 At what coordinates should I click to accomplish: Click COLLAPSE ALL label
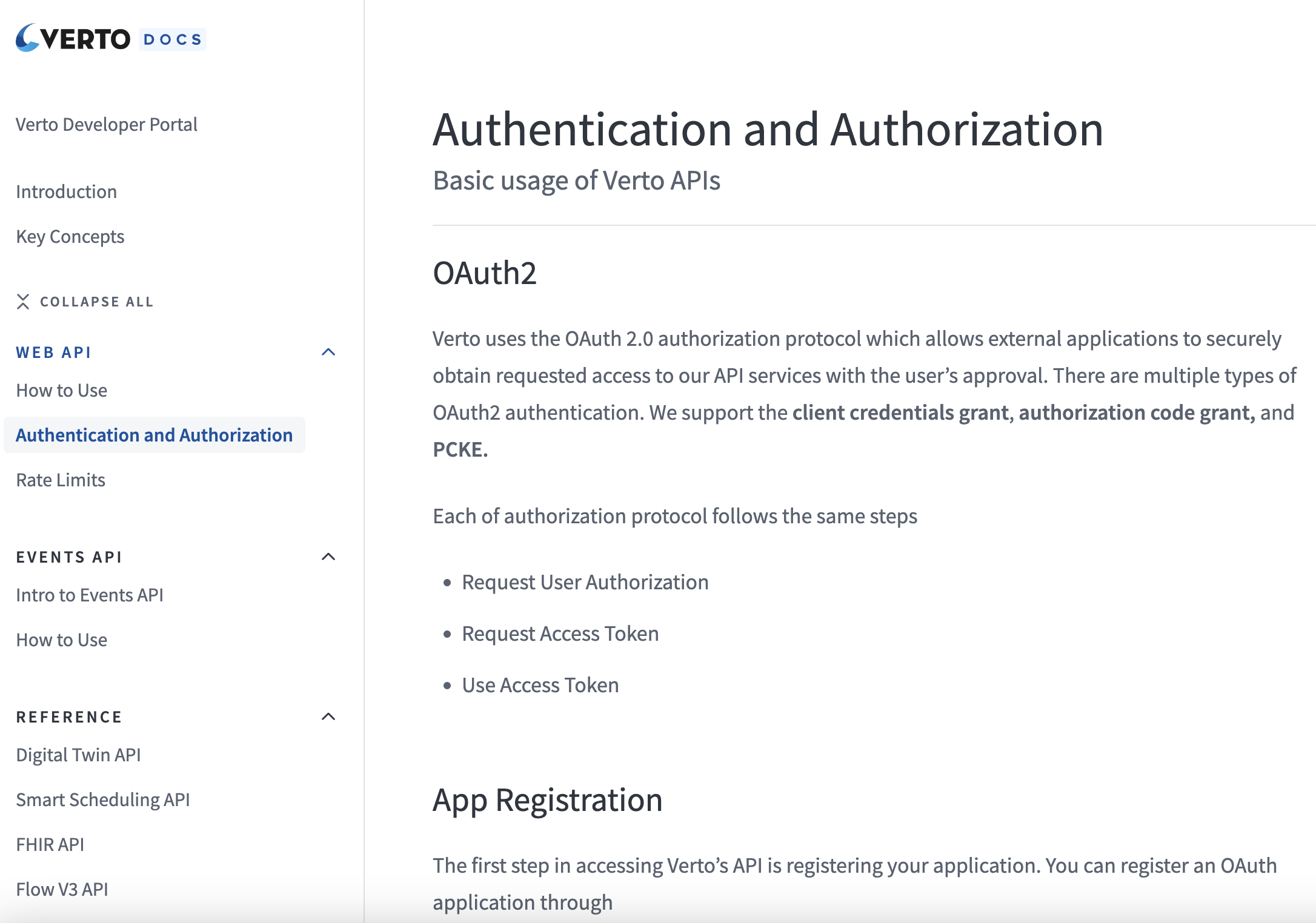pos(97,302)
